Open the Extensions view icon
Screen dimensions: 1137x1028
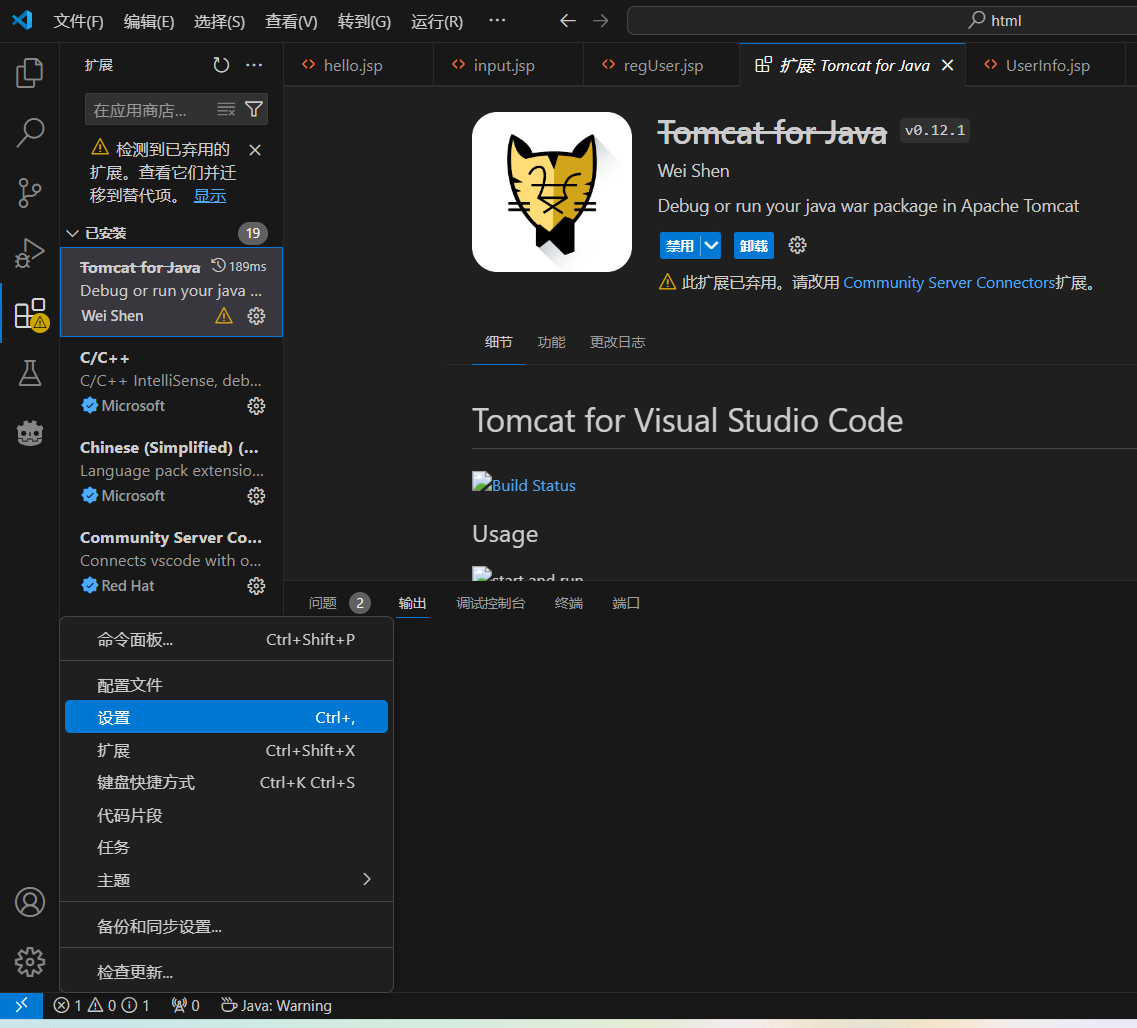click(x=30, y=313)
